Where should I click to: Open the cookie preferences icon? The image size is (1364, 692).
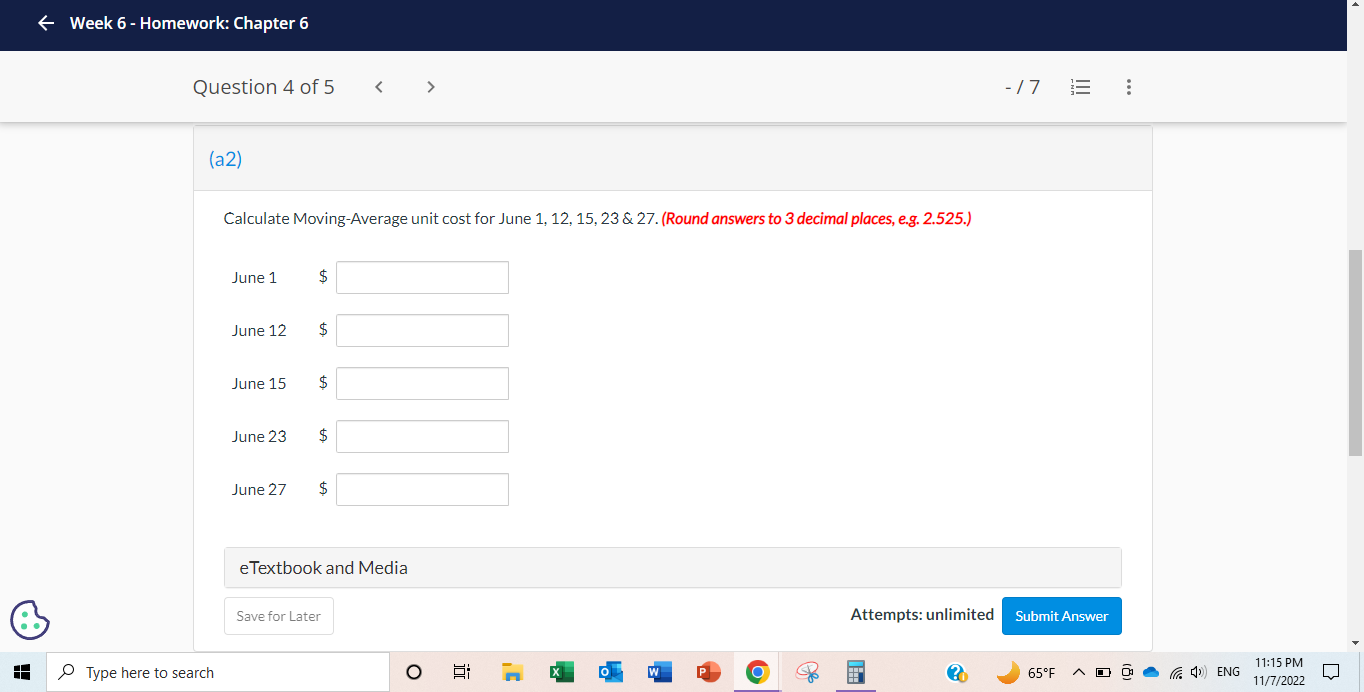click(x=30, y=619)
